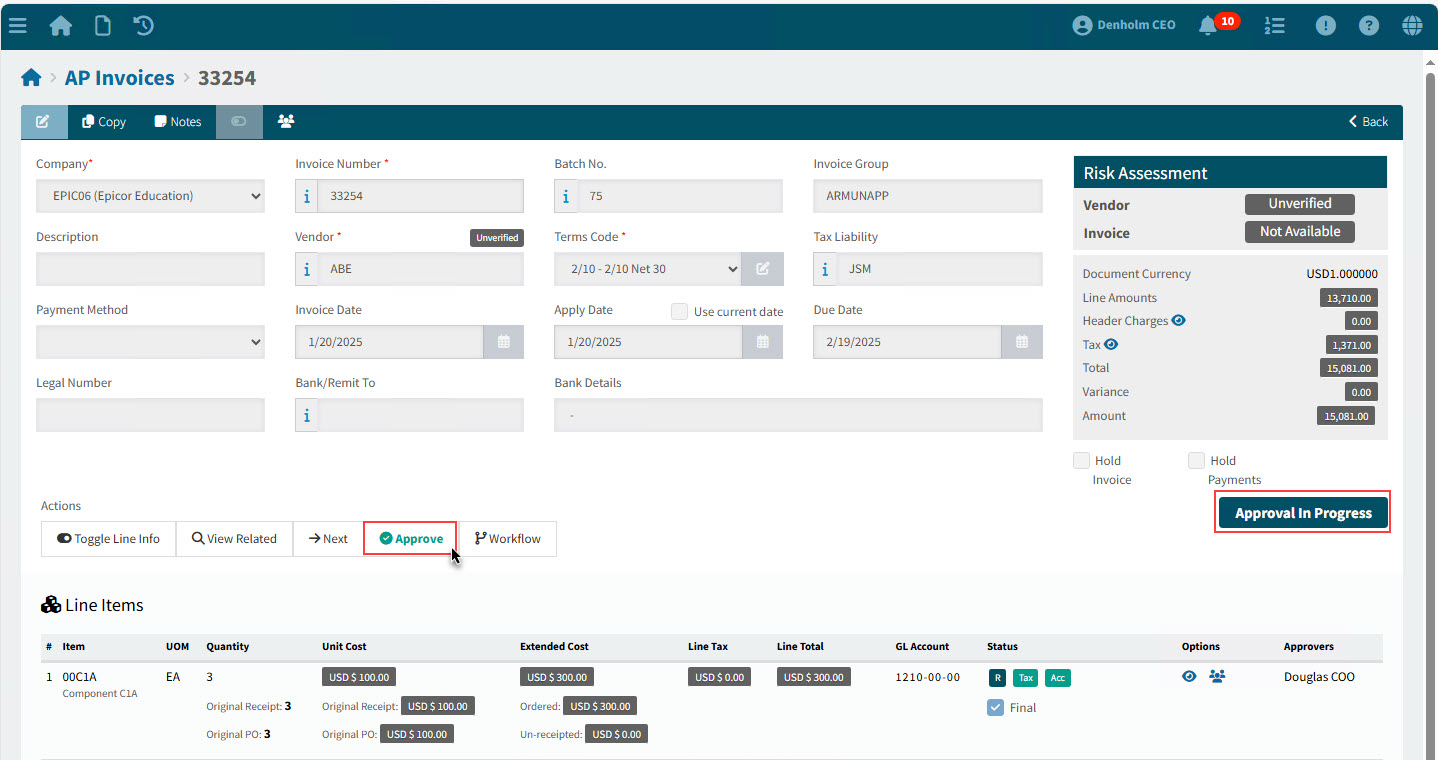
Task: Enable the Hold Invoice checkbox
Action: coord(1081,460)
